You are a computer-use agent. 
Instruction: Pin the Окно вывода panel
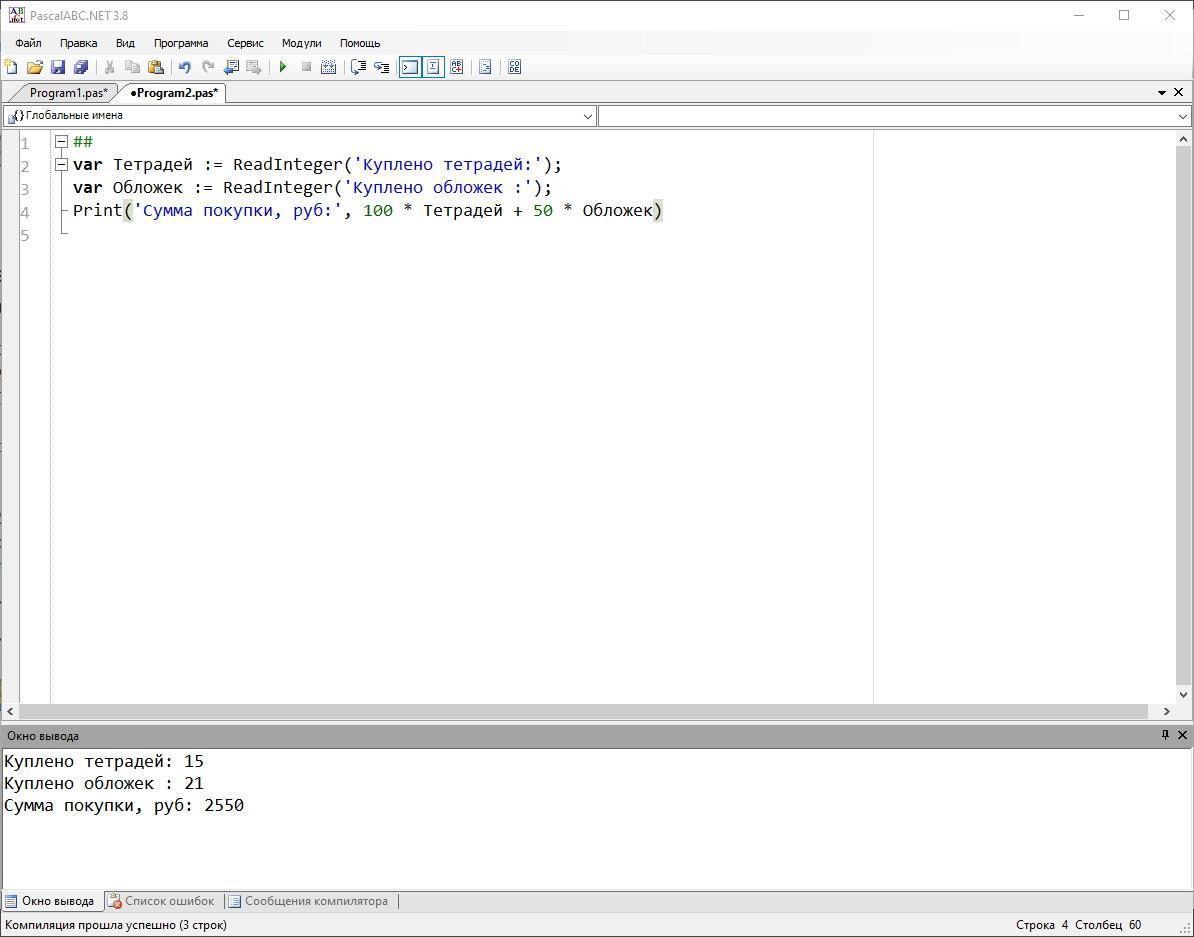(x=1164, y=735)
